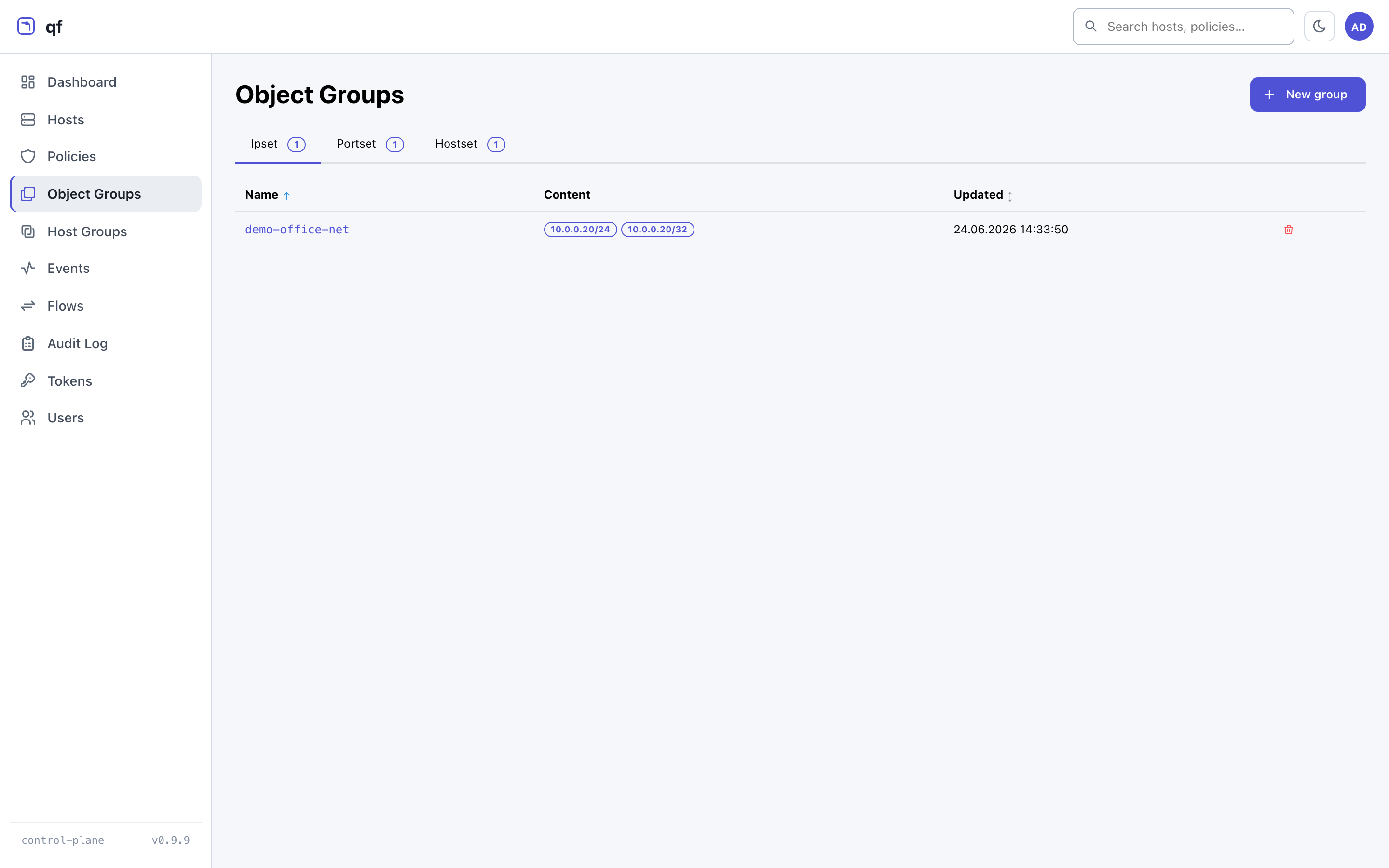Screen dimensions: 1389x868
Task: Go to Hosts page
Action: (106, 120)
